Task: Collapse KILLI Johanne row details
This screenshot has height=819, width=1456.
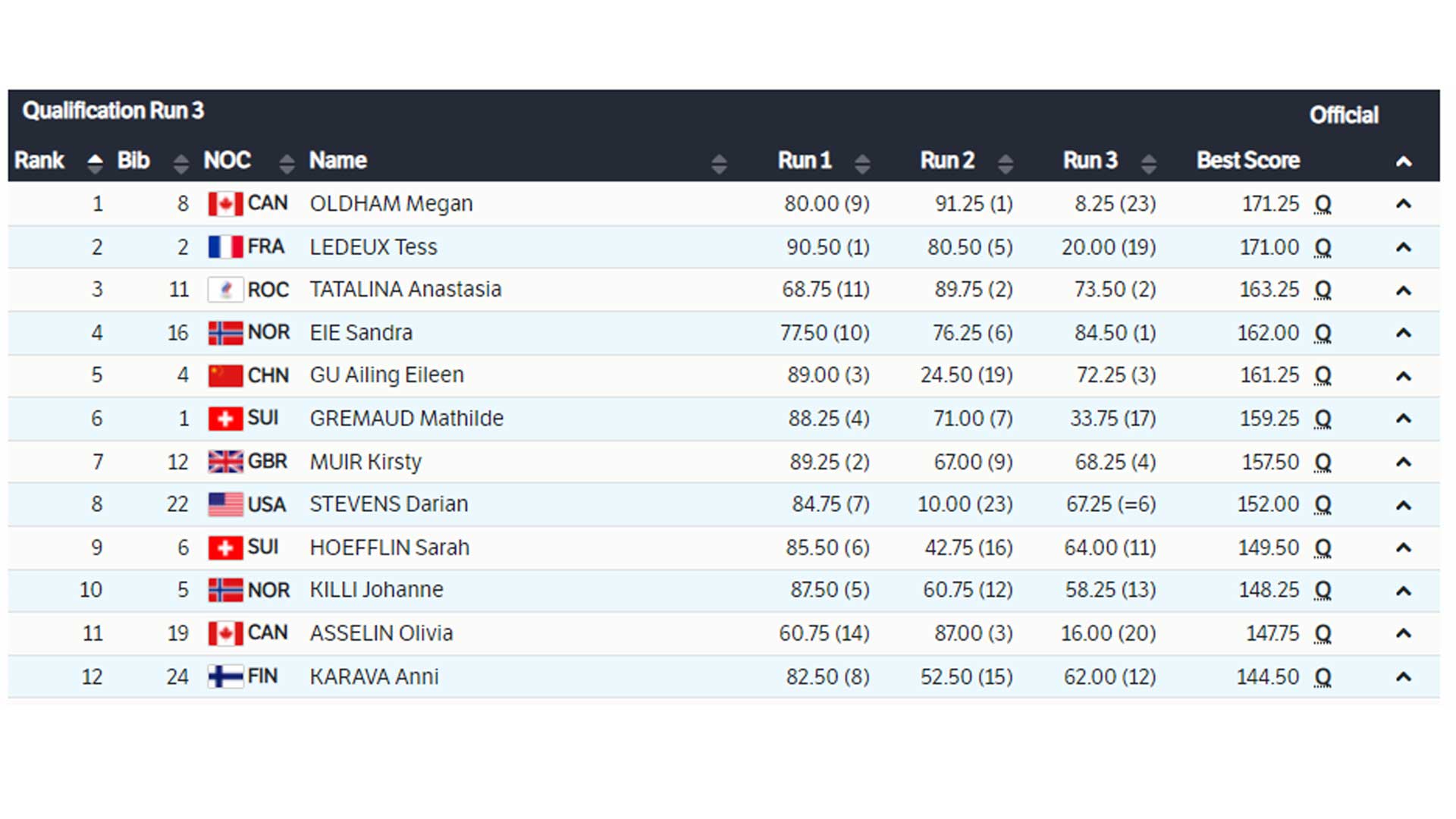Action: (x=1404, y=591)
